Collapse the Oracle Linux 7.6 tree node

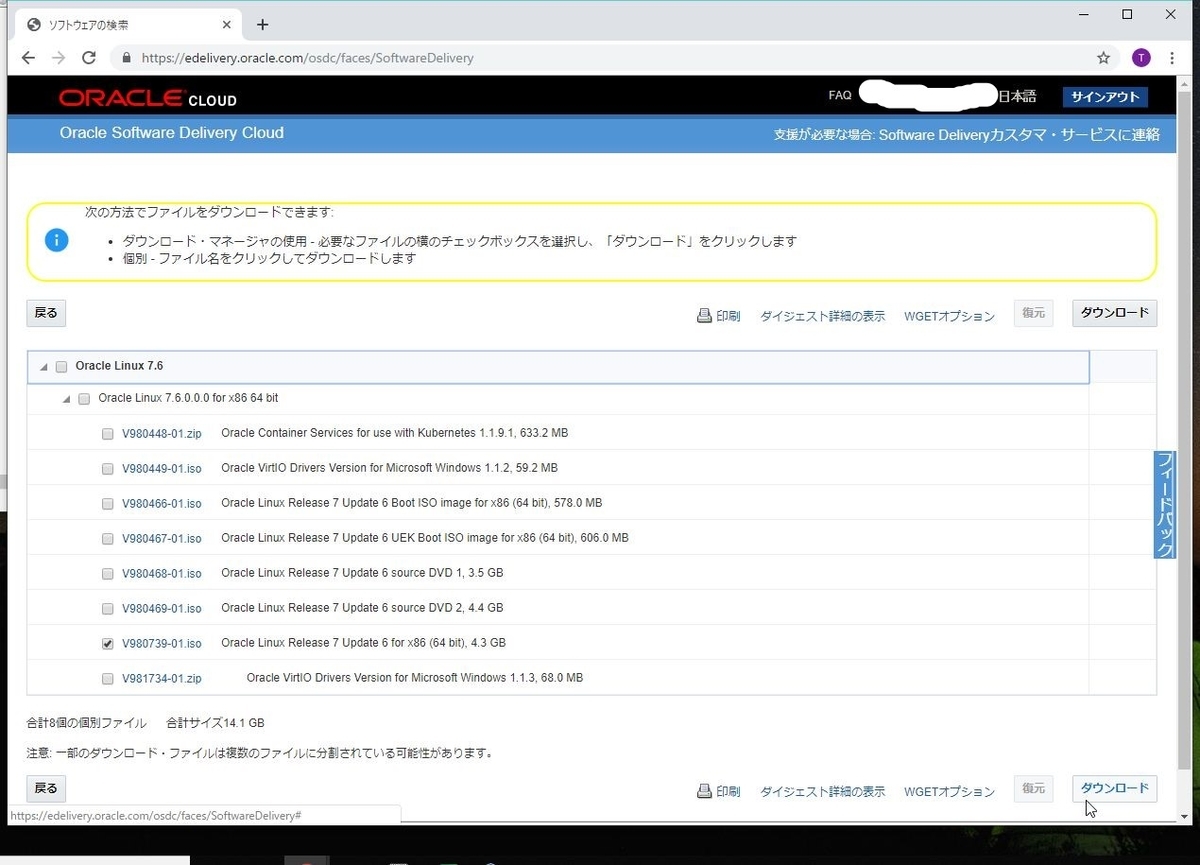pyautogui.click(x=43, y=366)
